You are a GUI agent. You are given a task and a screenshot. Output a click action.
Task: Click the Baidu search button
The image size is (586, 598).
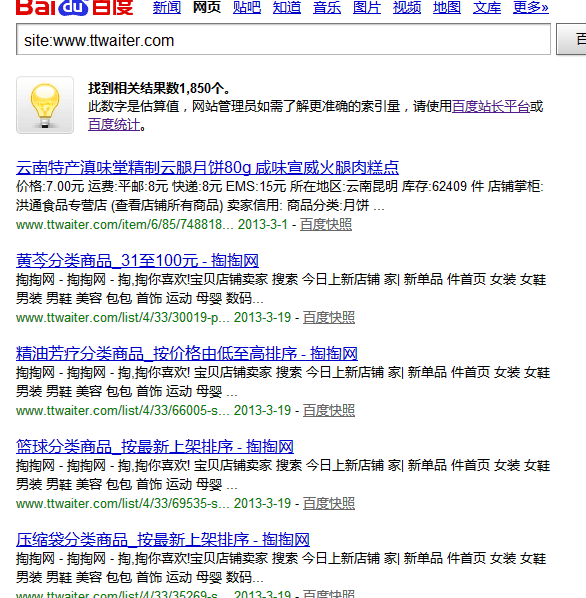(x=571, y=39)
